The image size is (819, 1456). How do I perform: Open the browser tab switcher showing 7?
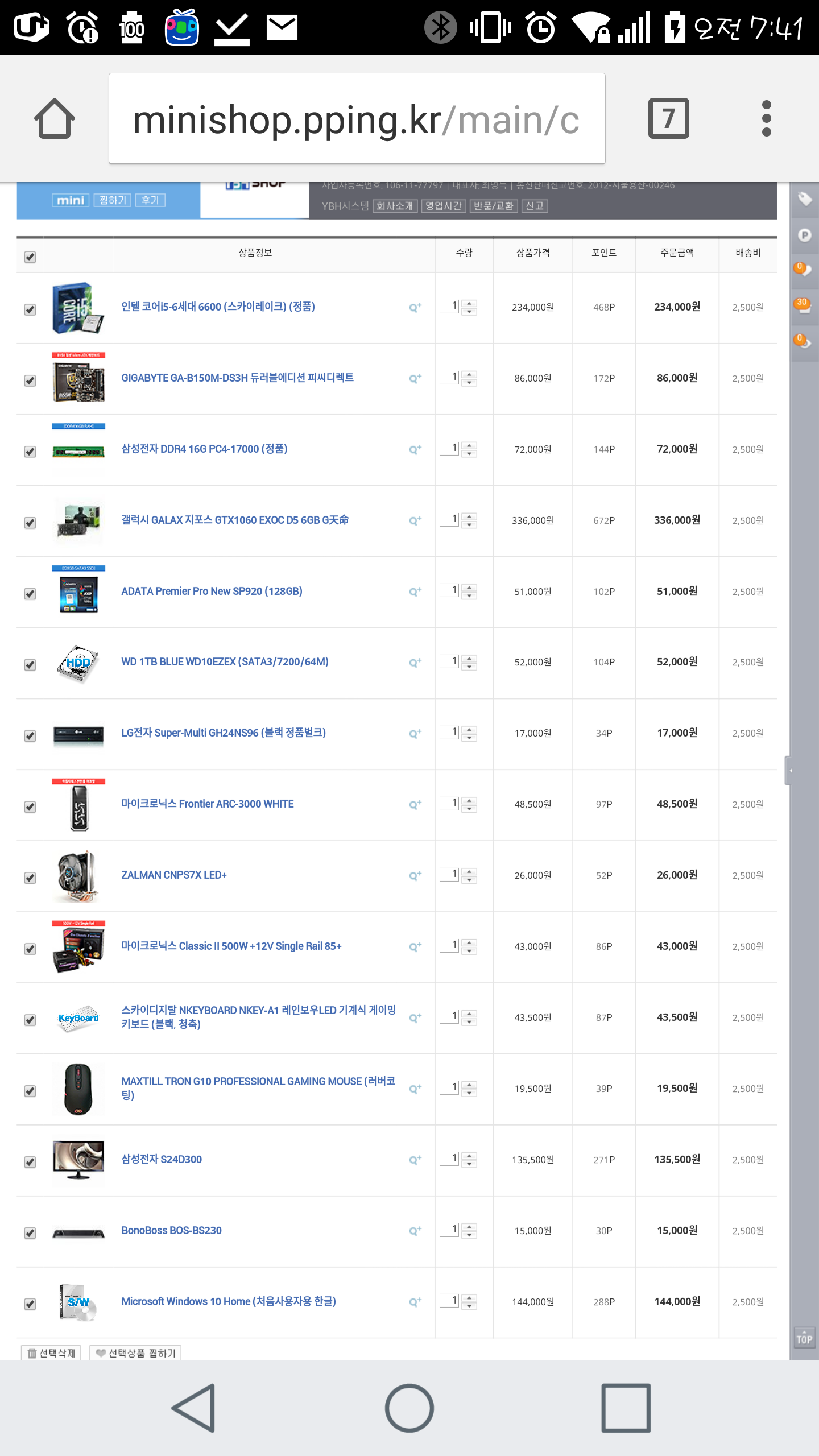pos(669,118)
